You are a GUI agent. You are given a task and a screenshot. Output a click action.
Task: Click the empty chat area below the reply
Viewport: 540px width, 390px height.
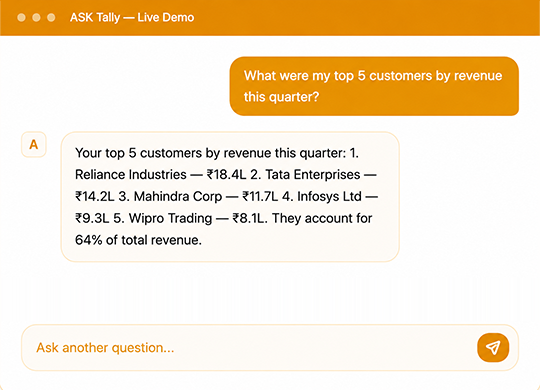pos(270,293)
